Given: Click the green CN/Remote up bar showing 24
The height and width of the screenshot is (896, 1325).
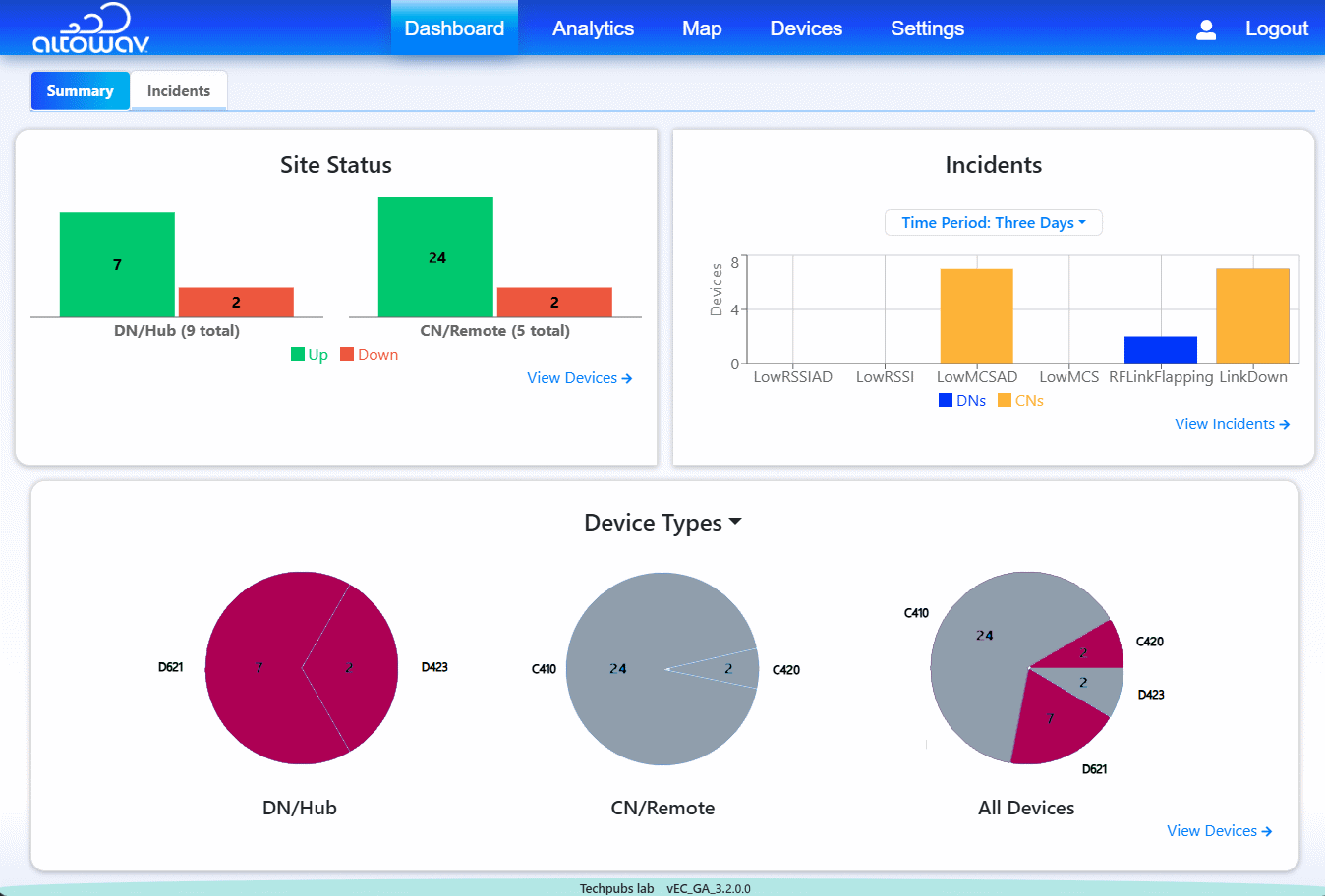Looking at the screenshot, I should [435, 257].
